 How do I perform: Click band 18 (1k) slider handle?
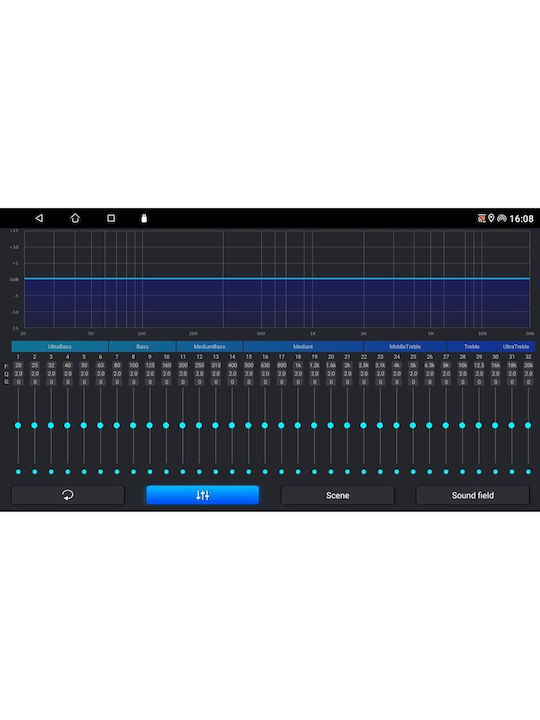coord(298,425)
